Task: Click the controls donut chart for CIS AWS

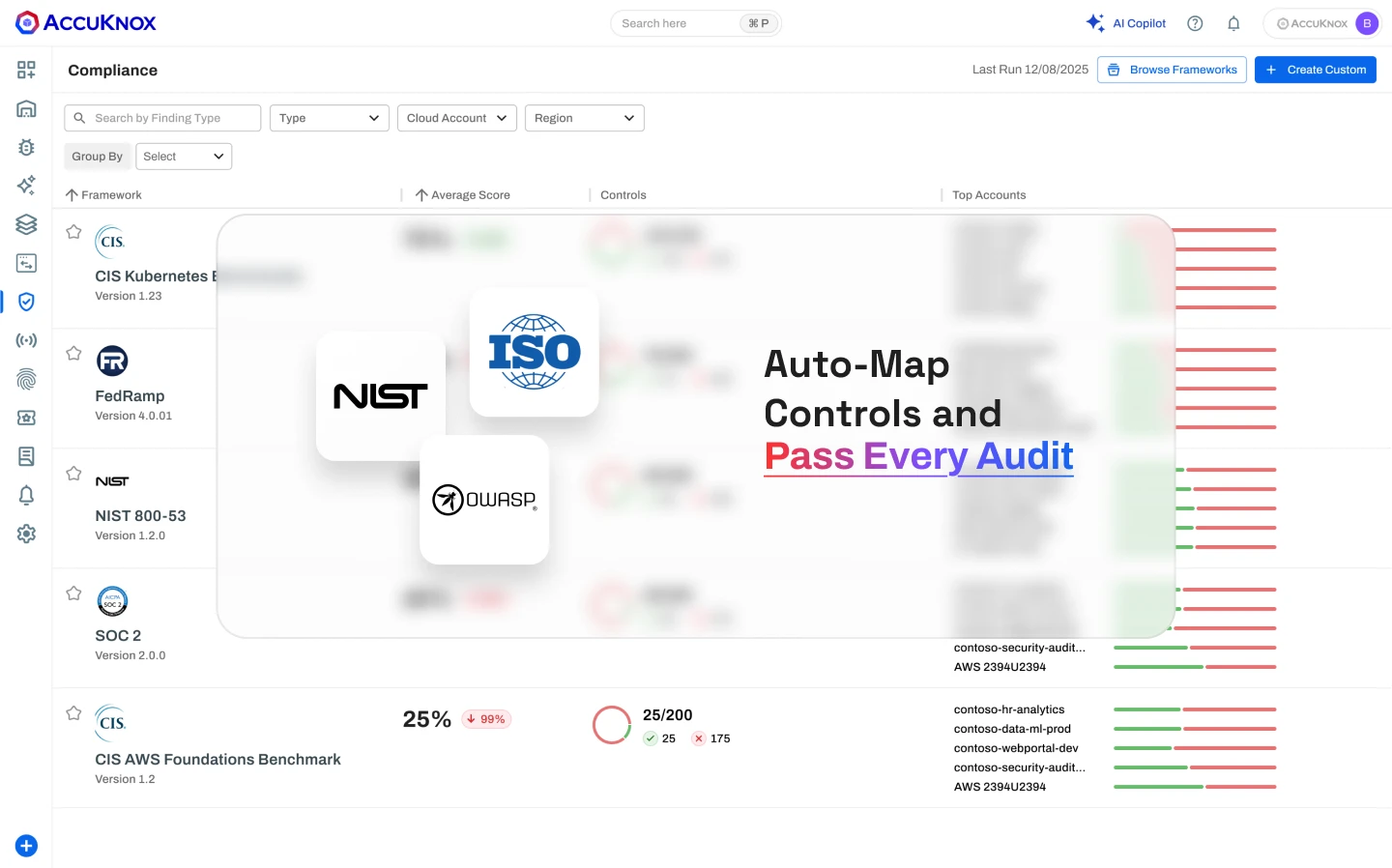Action: pyautogui.click(x=612, y=725)
